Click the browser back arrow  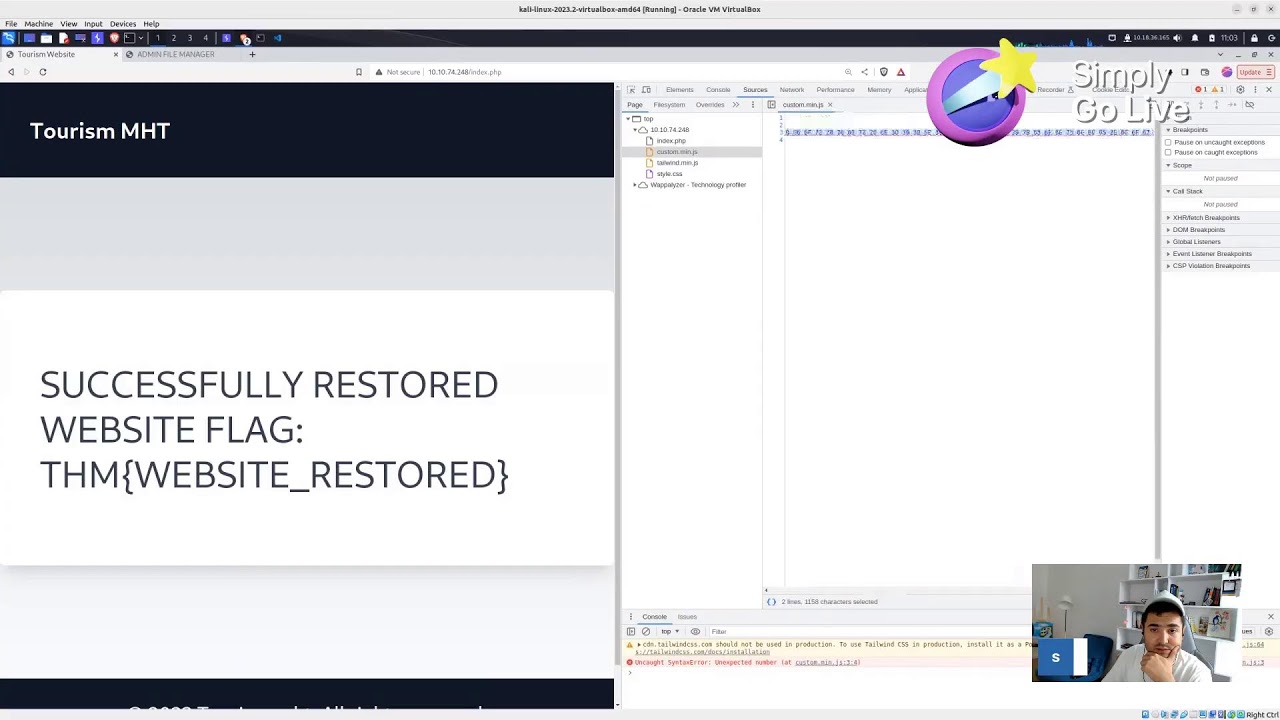pyautogui.click(x=11, y=72)
